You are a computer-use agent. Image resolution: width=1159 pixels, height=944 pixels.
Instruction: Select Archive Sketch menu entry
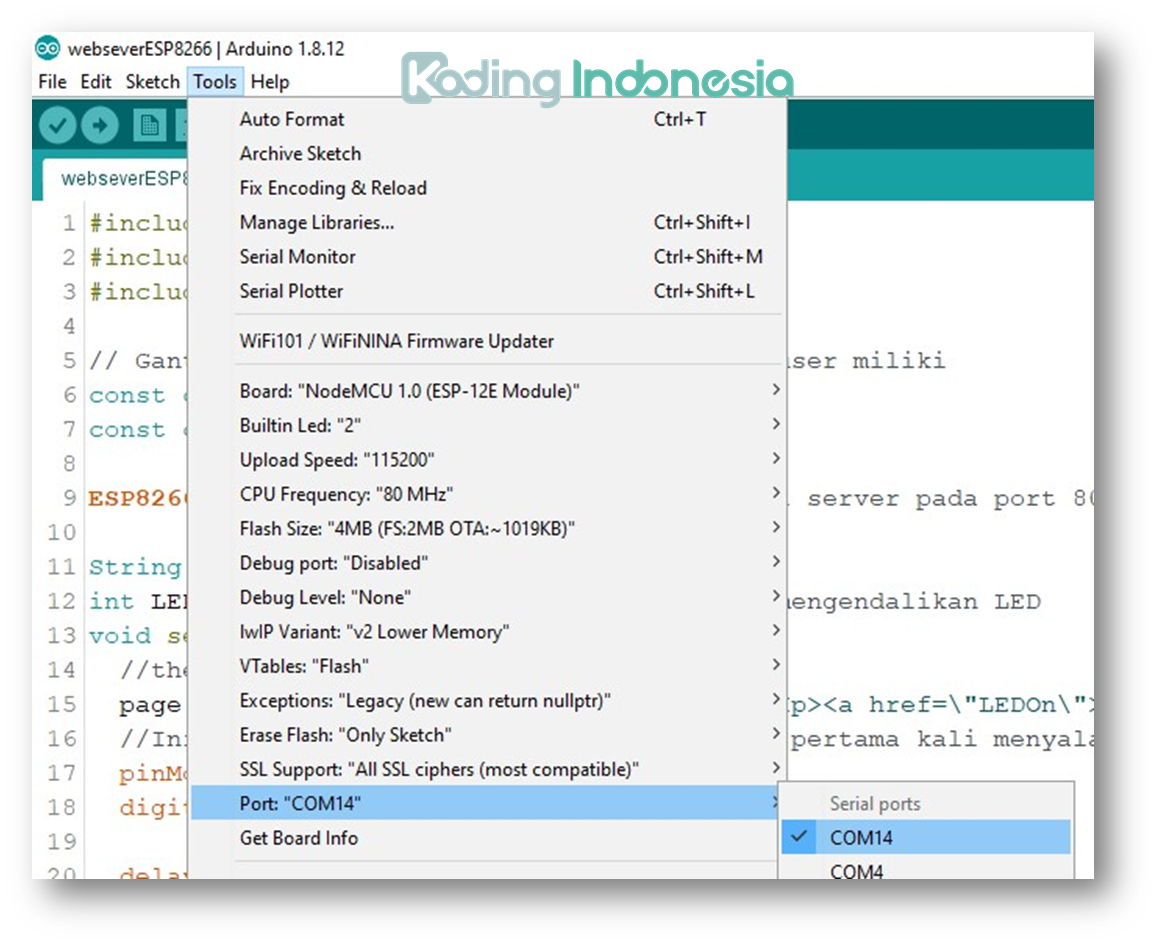(488, 153)
